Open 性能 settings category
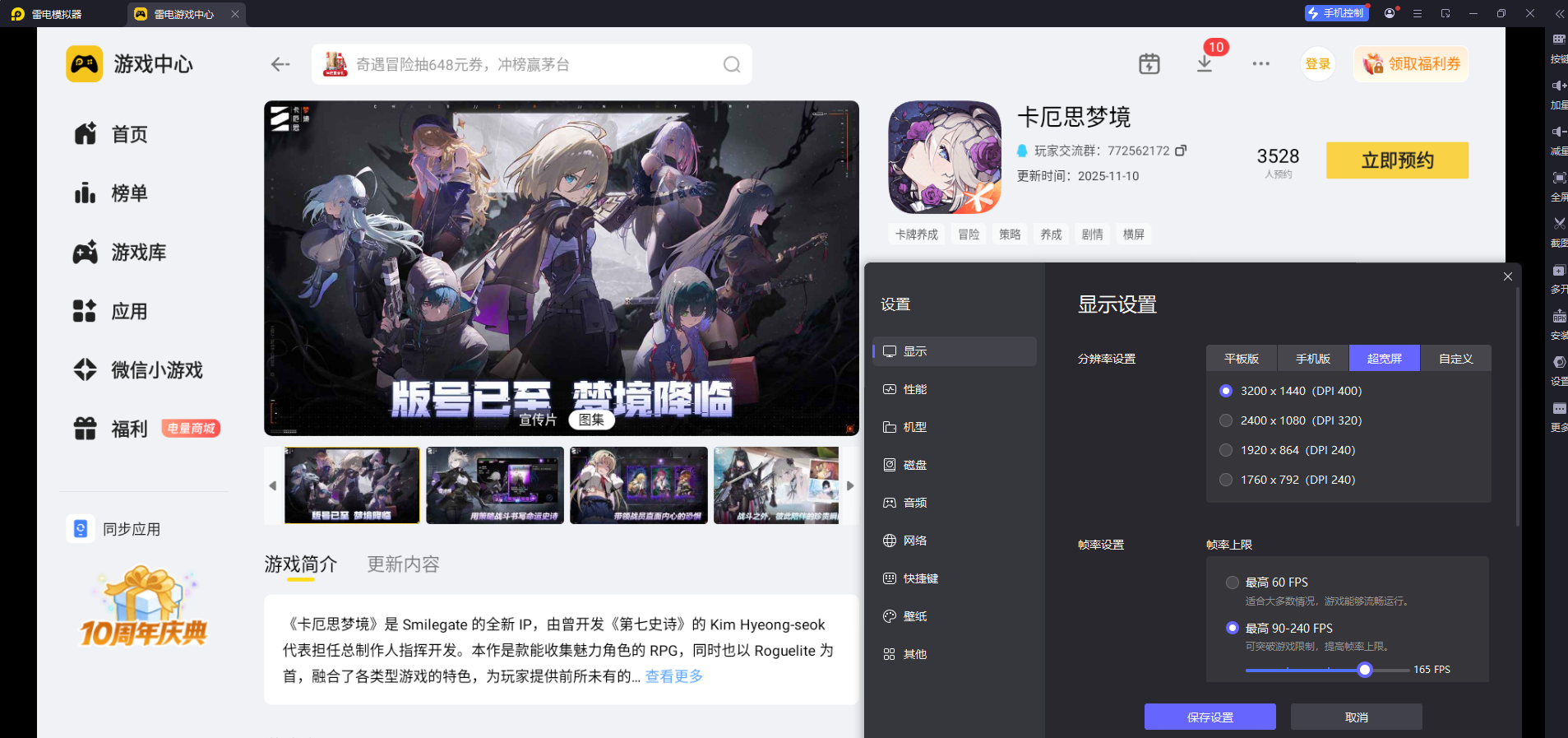The image size is (1568, 738). (x=954, y=389)
